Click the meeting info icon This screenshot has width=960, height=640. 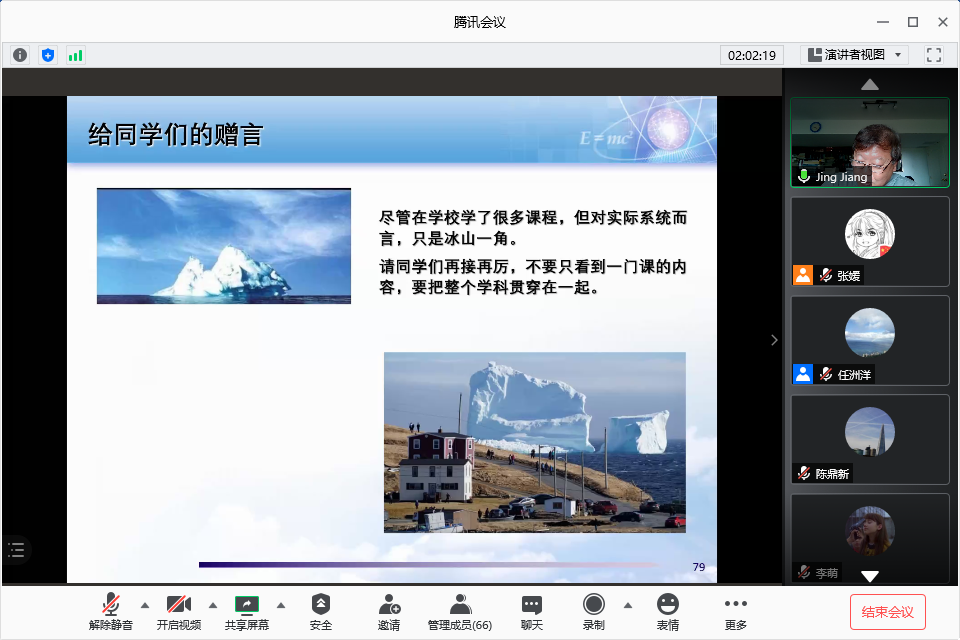(x=20, y=55)
